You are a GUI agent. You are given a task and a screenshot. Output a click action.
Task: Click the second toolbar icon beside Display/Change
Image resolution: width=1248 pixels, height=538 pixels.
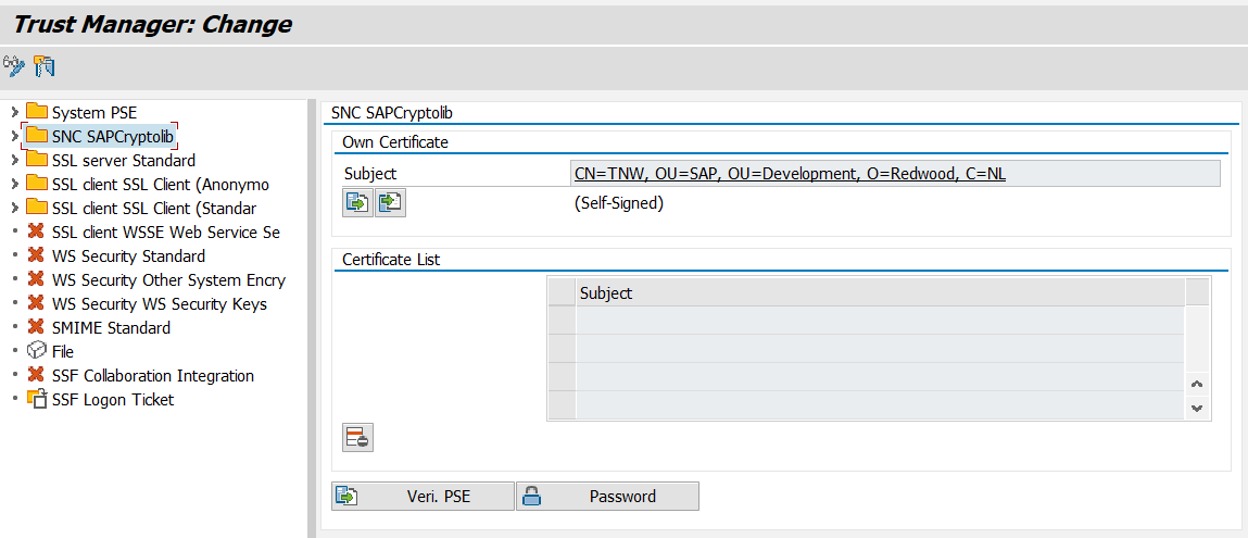[x=44, y=67]
